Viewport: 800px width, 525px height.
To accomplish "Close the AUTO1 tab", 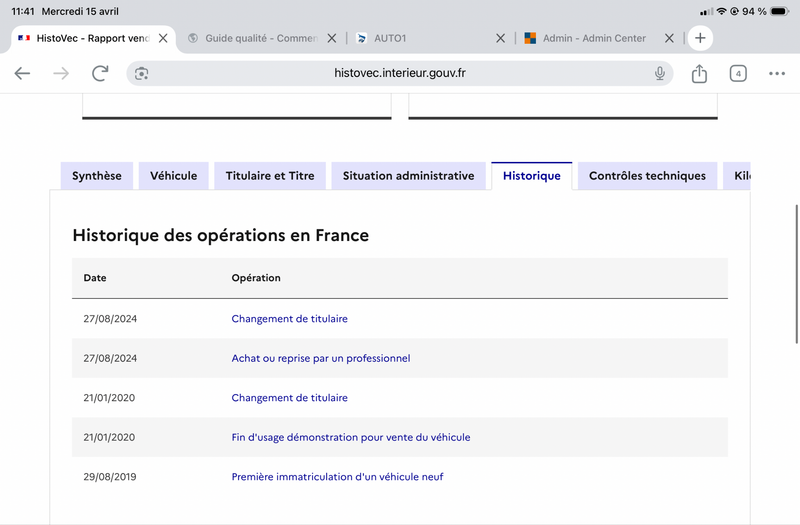I will coord(501,38).
